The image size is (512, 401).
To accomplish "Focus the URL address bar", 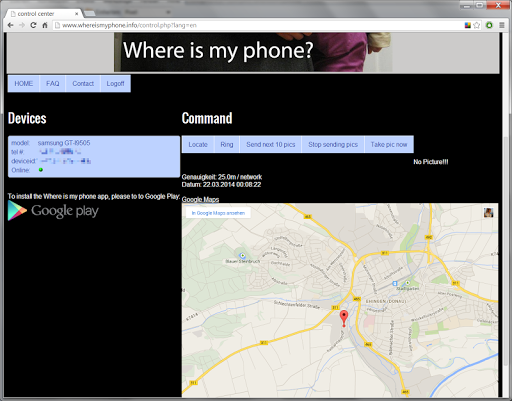I will [x=260, y=25].
